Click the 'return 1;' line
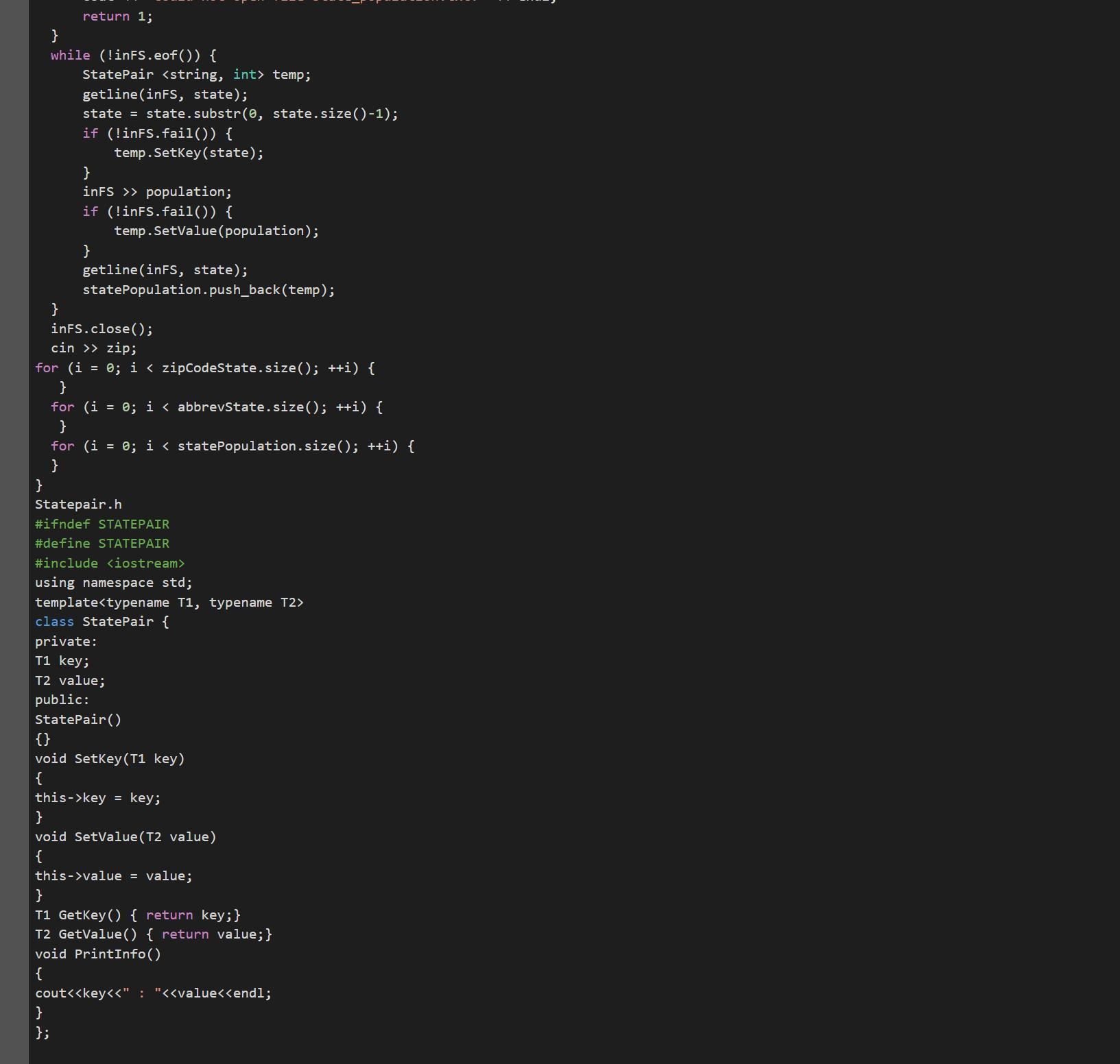The width and height of the screenshot is (1120, 1064). coord(118,16)
